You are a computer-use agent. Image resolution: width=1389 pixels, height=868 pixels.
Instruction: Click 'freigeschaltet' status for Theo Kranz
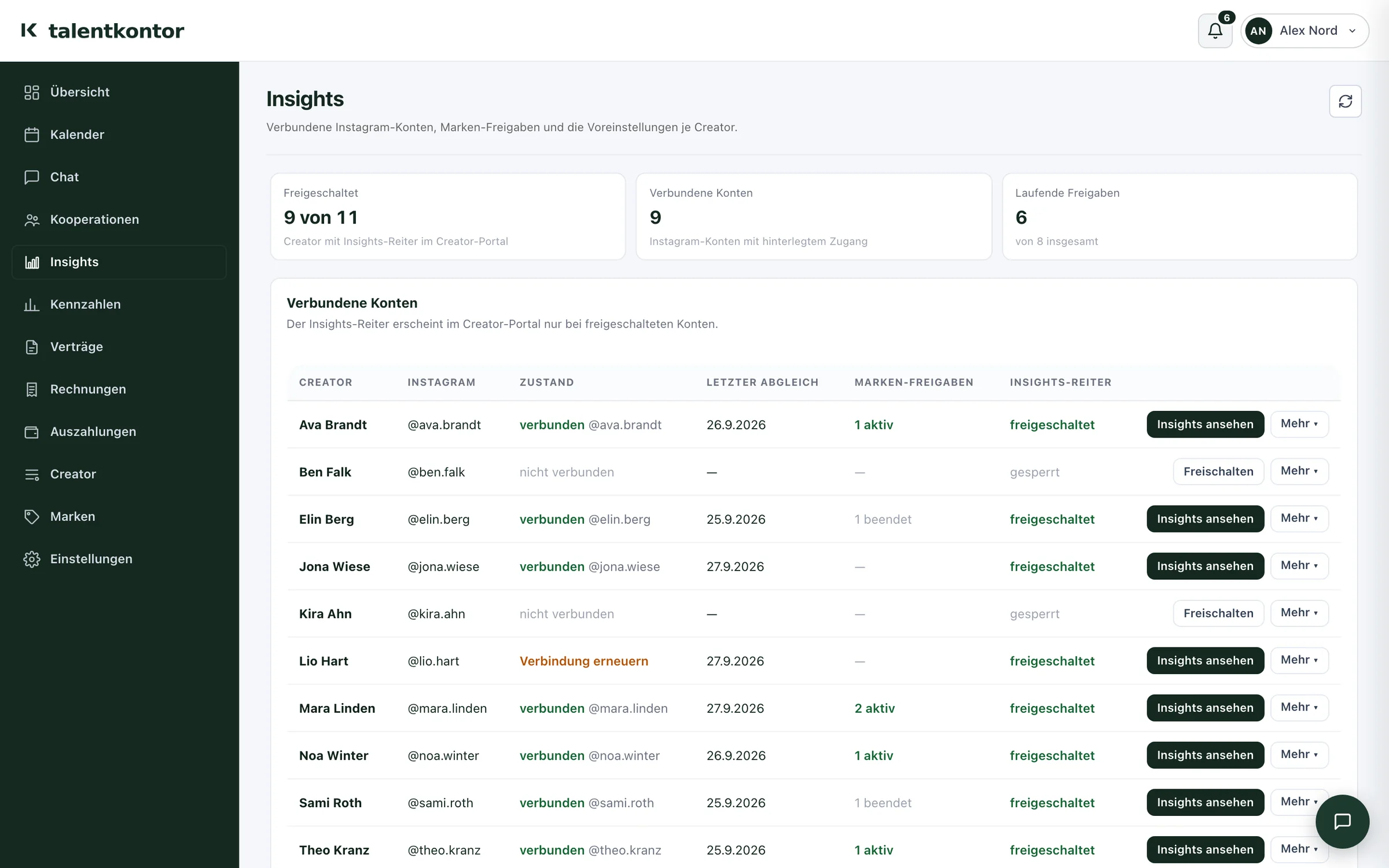[x=1052, y=850]
